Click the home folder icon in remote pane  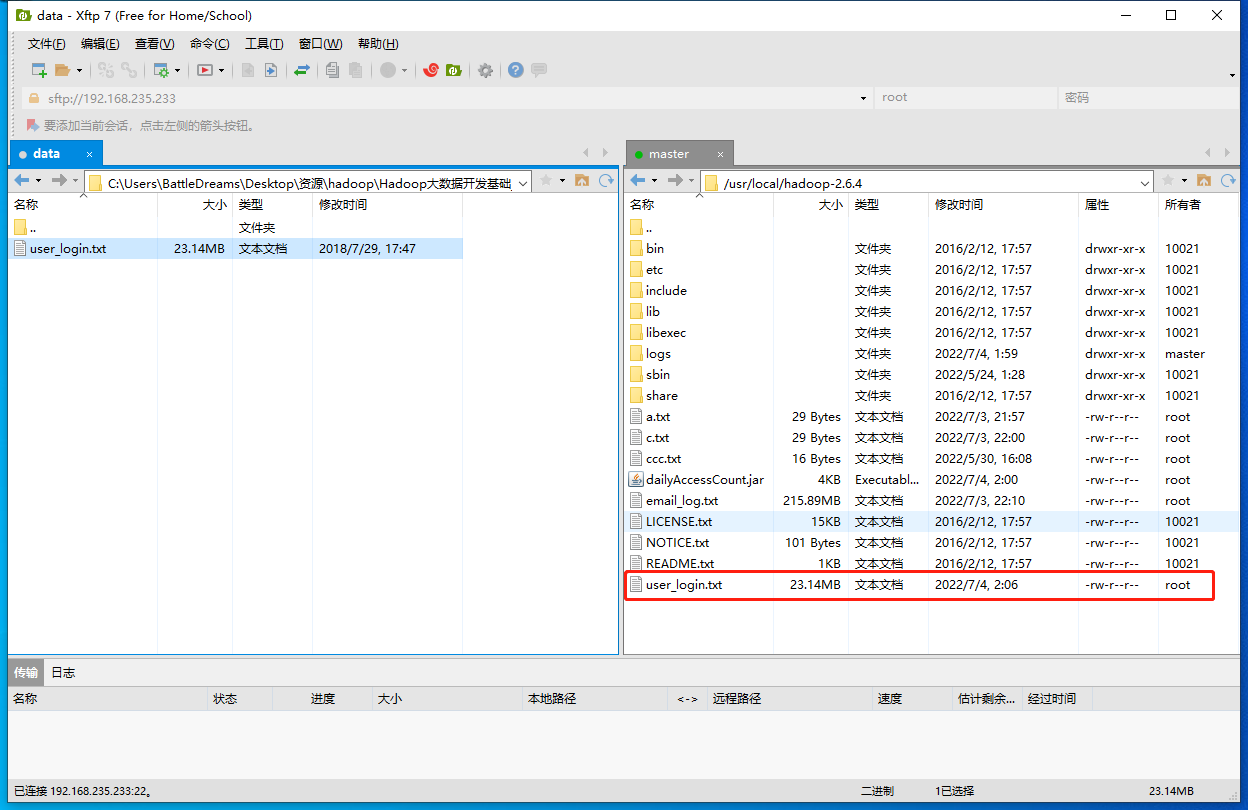1203,181
